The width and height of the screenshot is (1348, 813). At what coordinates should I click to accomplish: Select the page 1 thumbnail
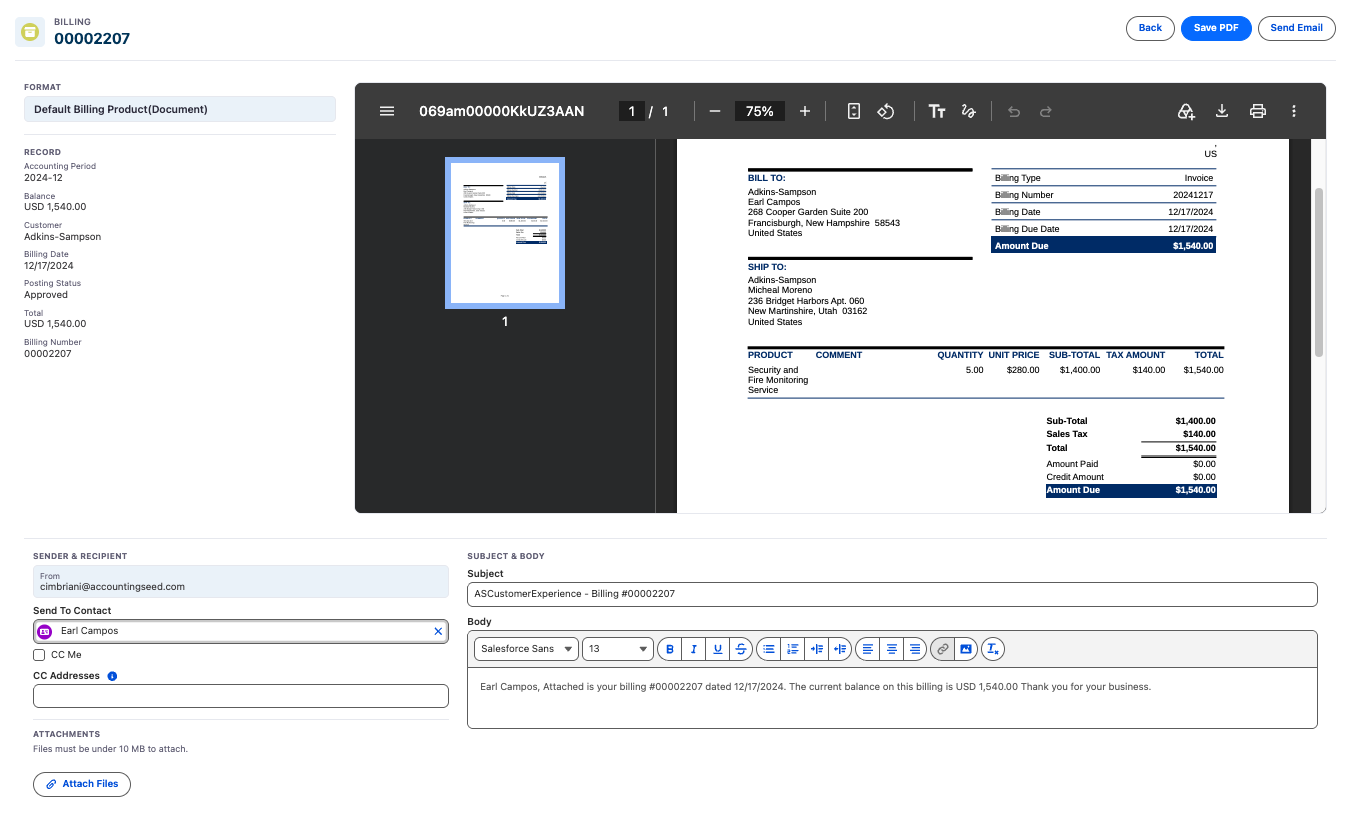click(505, 233)
